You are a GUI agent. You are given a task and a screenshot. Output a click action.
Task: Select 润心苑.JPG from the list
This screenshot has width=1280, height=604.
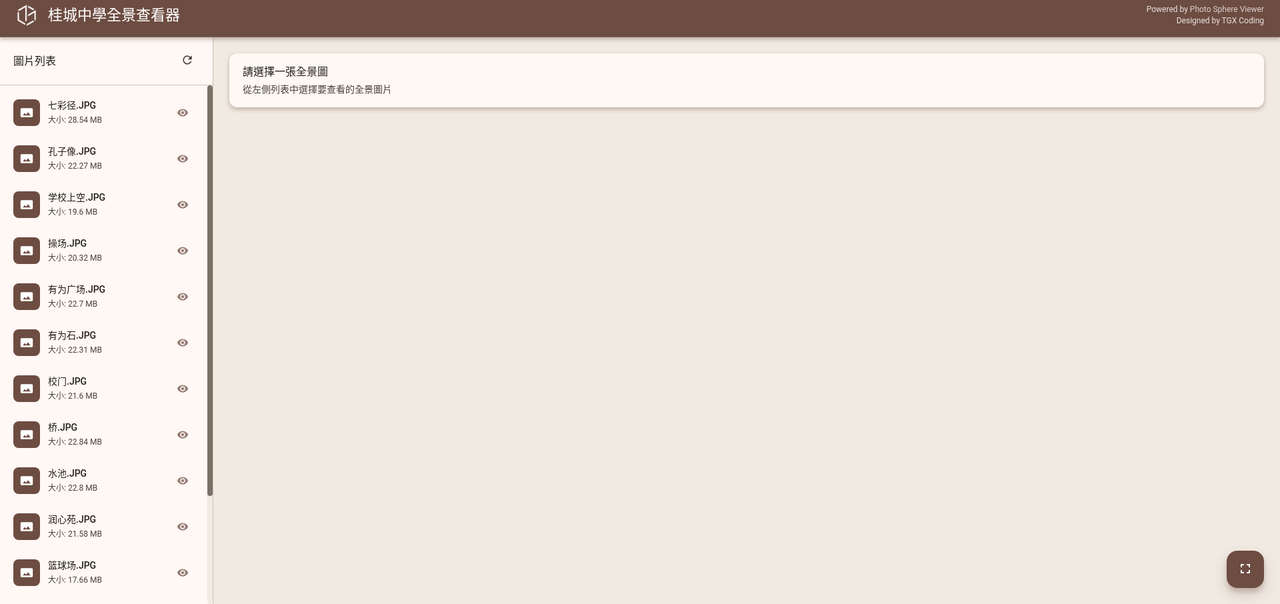pos(103,526)
